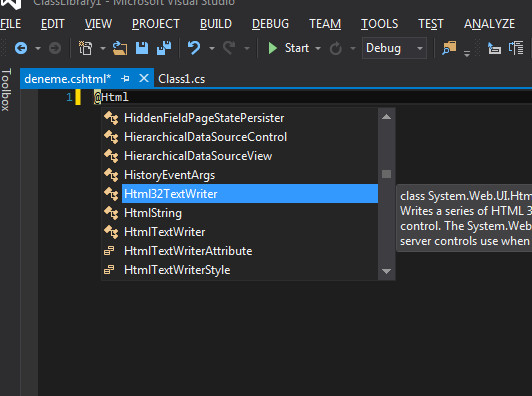The height and width of the screenshot is (396, 532).
Task: Click the @Html code on line 1
Action: coord(111,97)
